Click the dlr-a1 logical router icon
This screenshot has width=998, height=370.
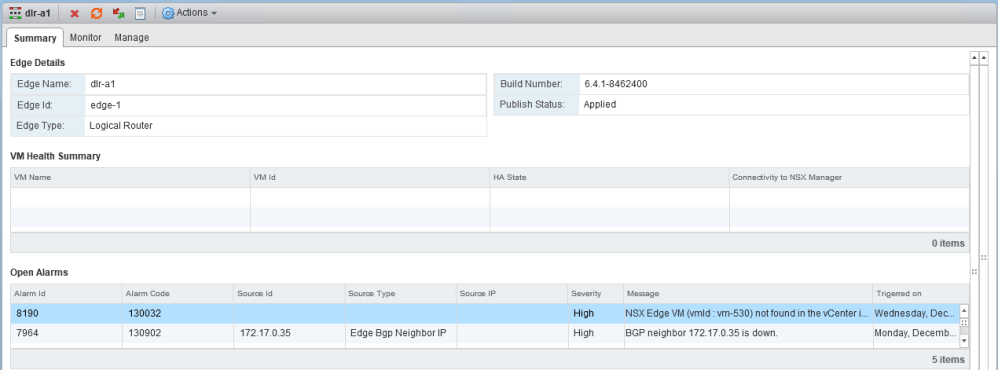tap(16, 13)
